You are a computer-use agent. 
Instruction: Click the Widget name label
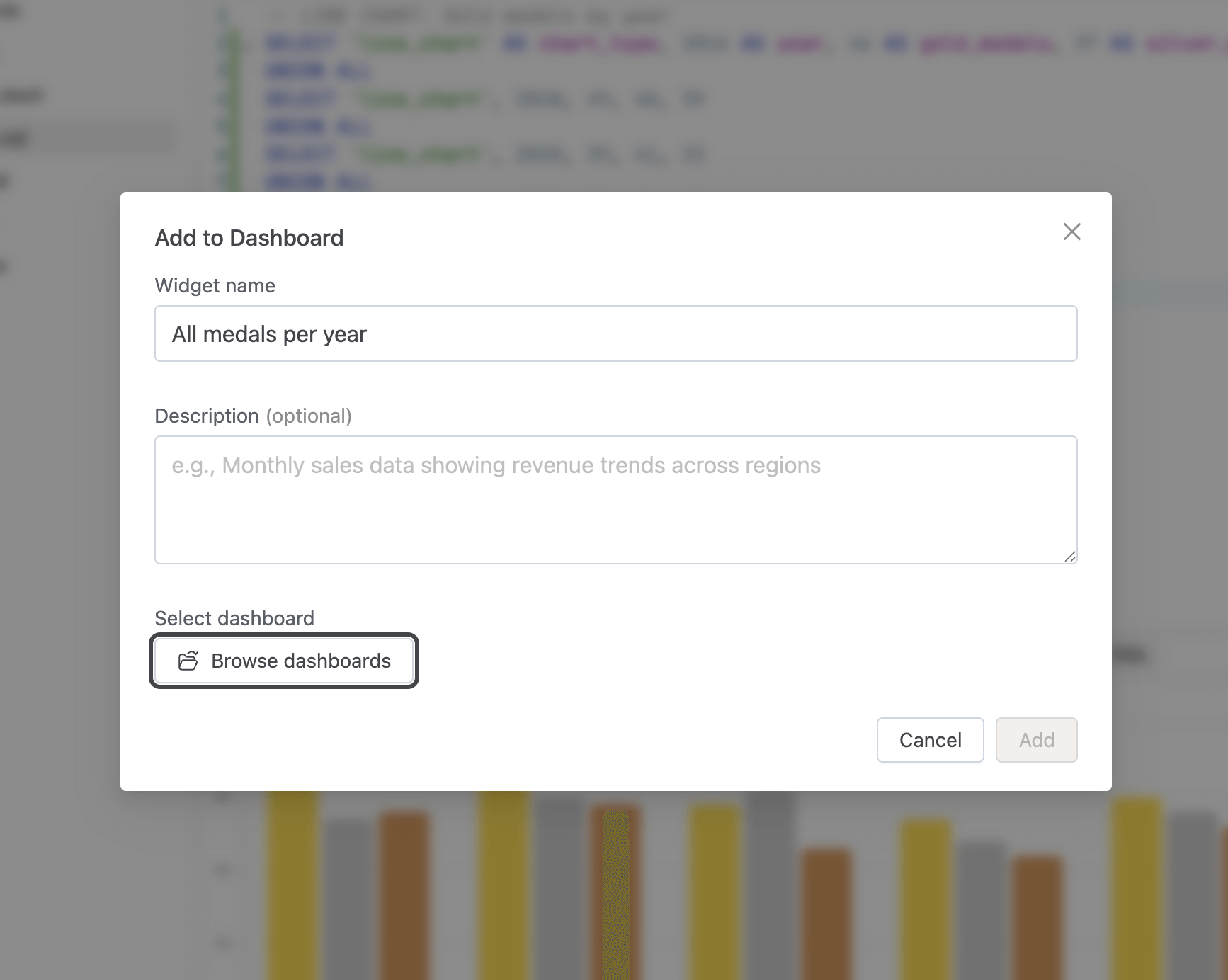pos(214,285)
